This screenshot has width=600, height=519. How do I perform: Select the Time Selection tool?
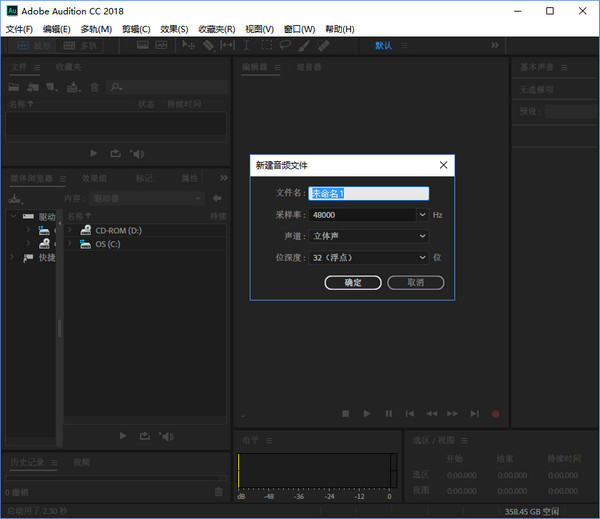coord(247,46)
